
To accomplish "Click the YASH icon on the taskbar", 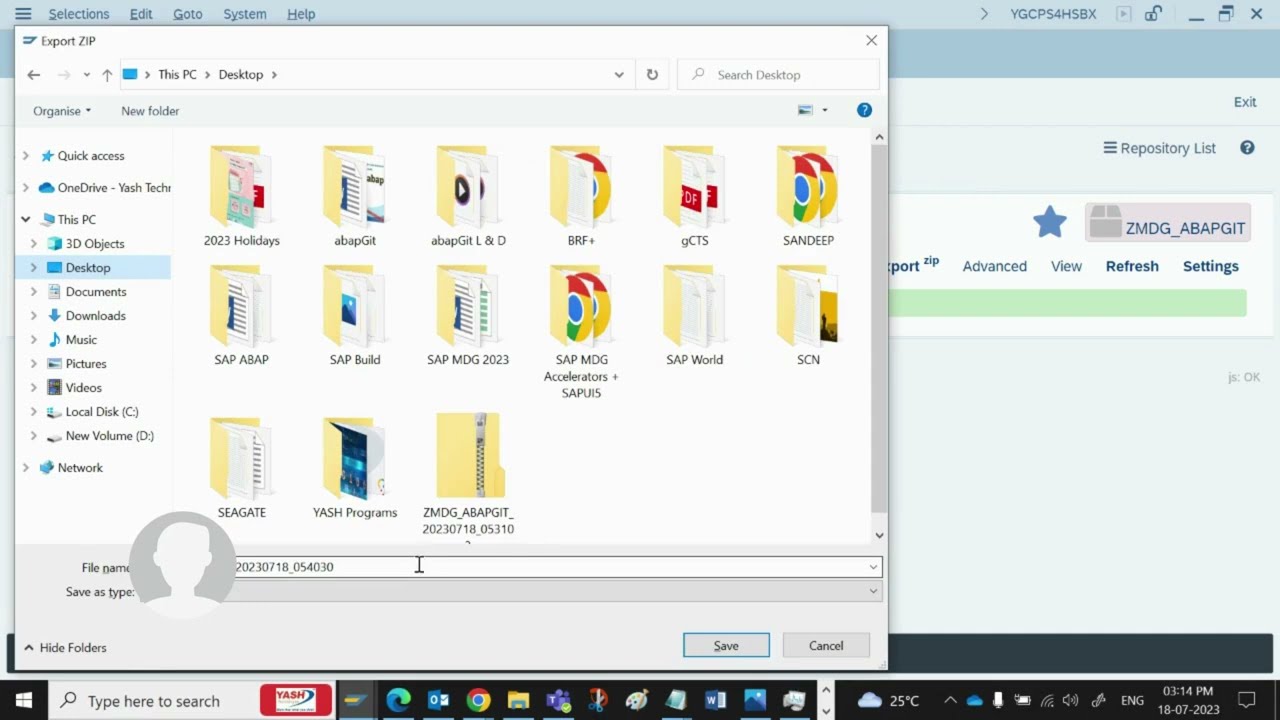I will click(296, 700).
